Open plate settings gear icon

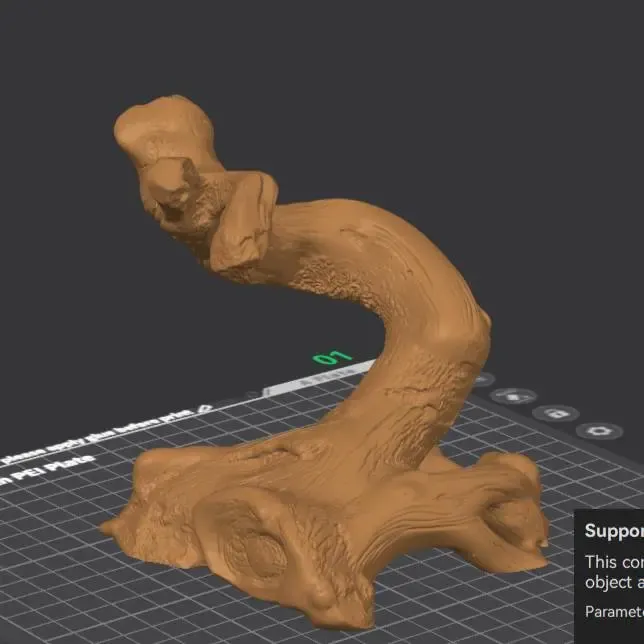click(x=599, y=431)
